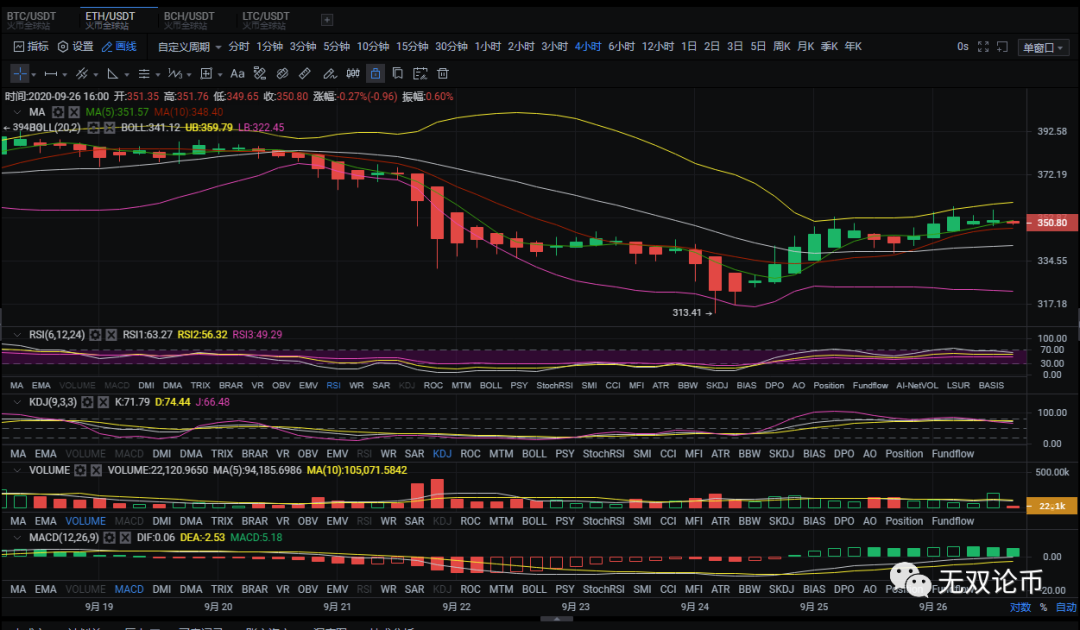
Task: Click the magnet snap drawing icon
Action: coord(283,73)
